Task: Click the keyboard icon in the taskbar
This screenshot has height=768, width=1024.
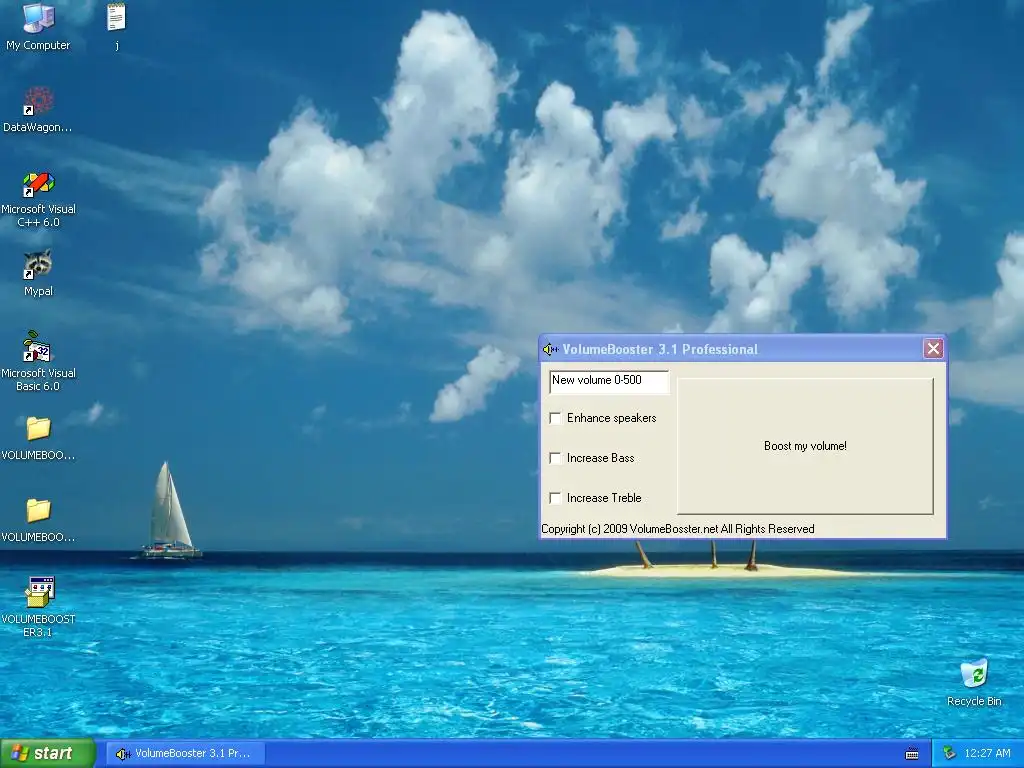Action: pos(912,754)
